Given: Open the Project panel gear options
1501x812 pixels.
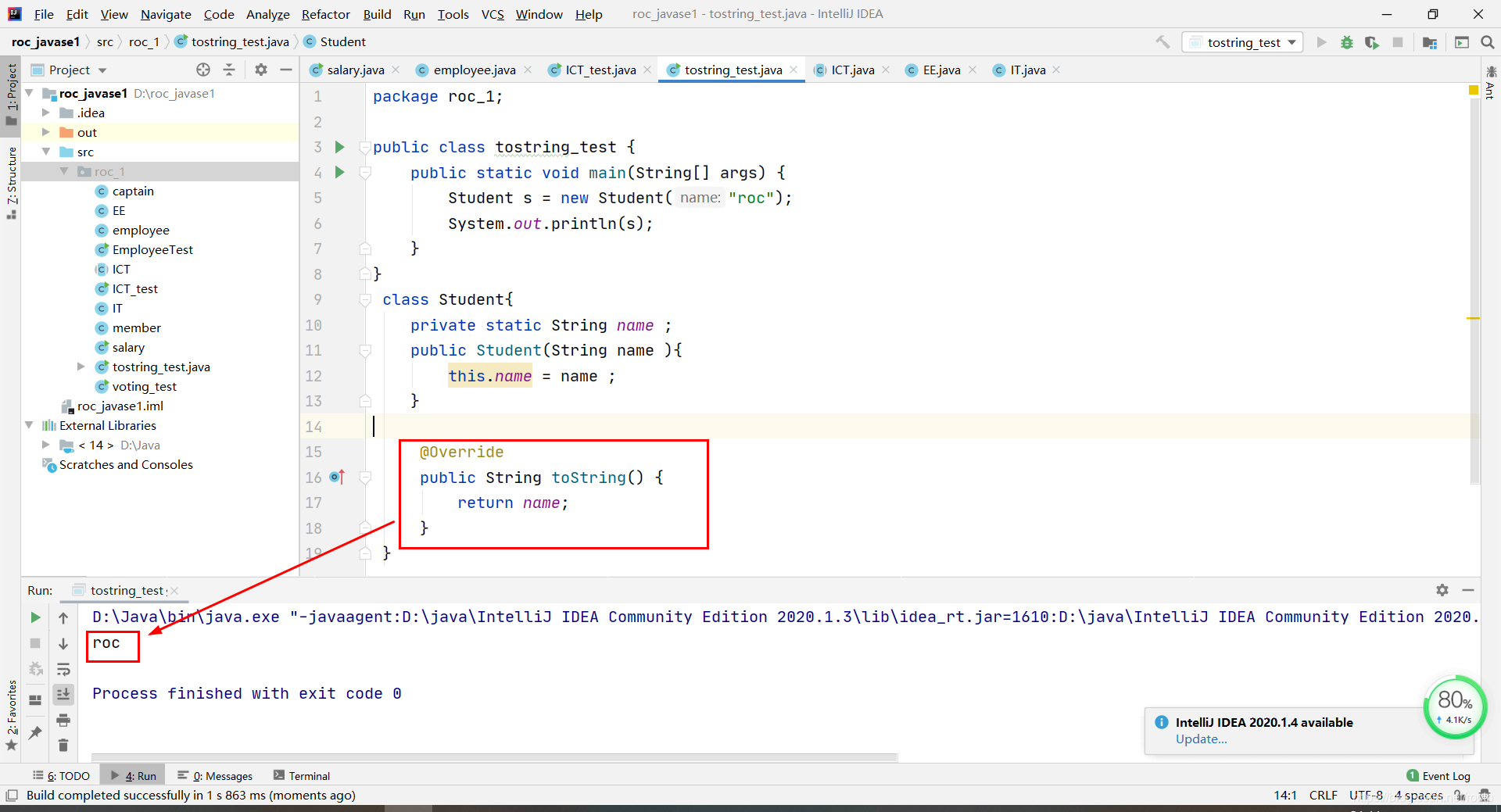Looking at the screenshot, I should tap(261, 70).
